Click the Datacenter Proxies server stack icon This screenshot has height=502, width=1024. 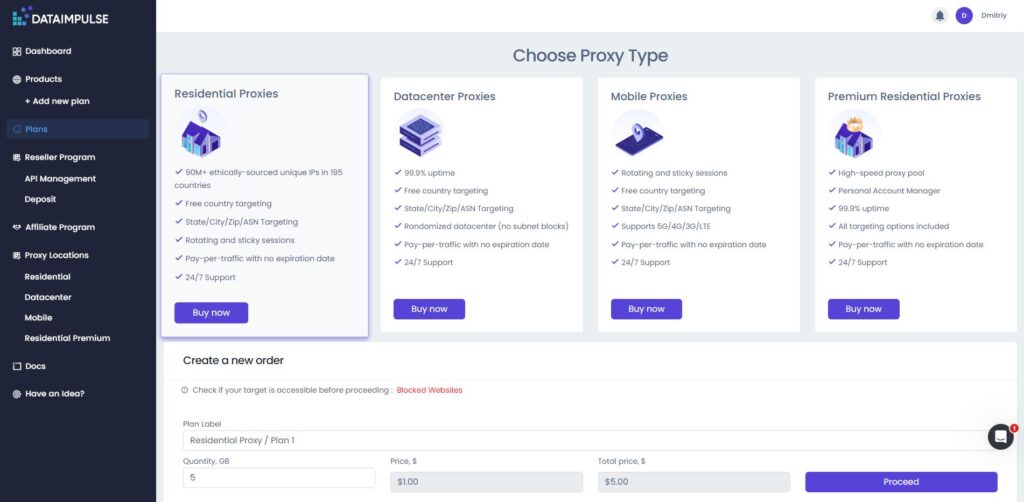[x=420, y=134]
